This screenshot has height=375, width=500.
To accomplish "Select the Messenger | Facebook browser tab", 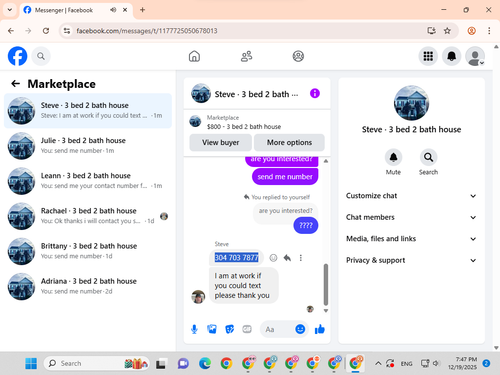I will click(x=76, y=10).
